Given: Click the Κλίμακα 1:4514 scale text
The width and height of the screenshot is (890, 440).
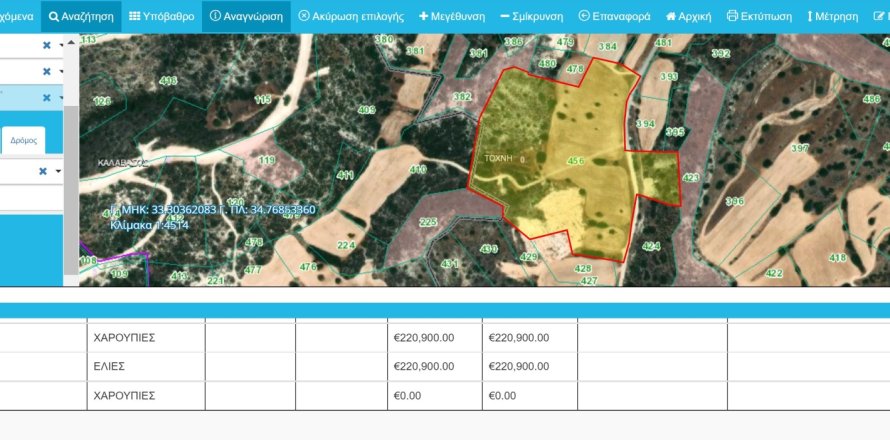Looking at the screenshot, I should (x=149, y=225).
